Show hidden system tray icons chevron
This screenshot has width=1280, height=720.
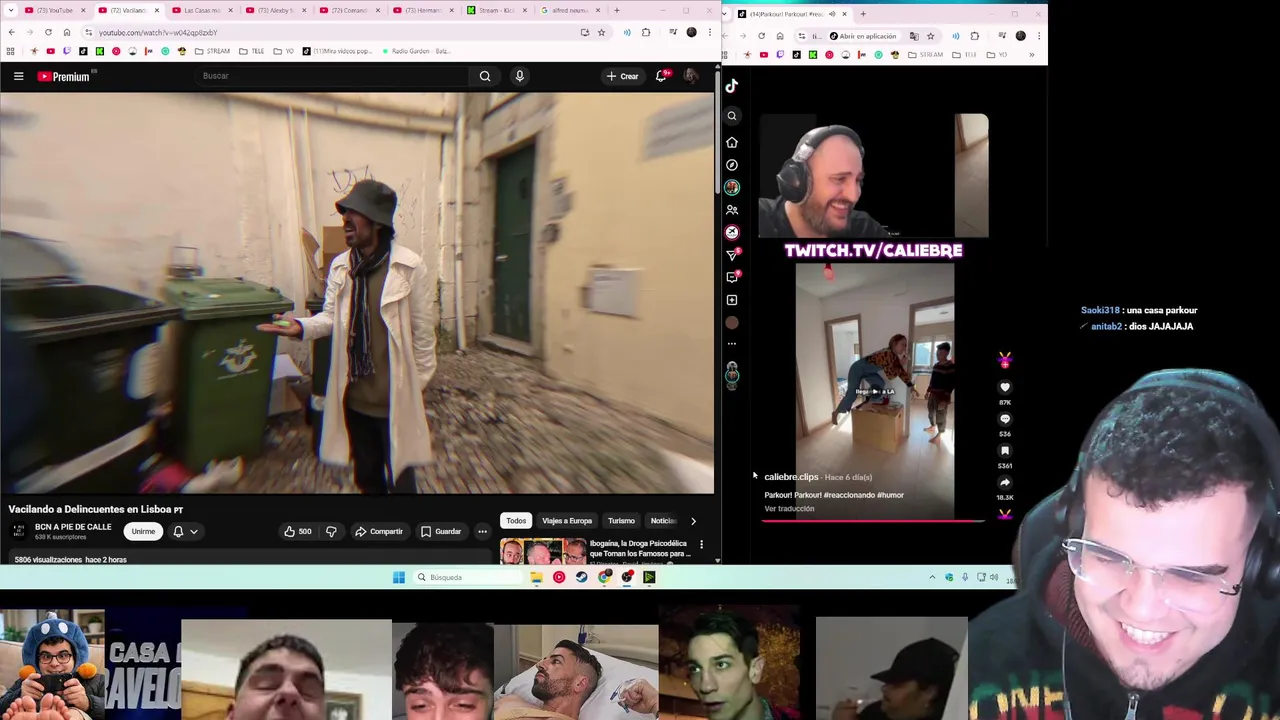point(932,577)
